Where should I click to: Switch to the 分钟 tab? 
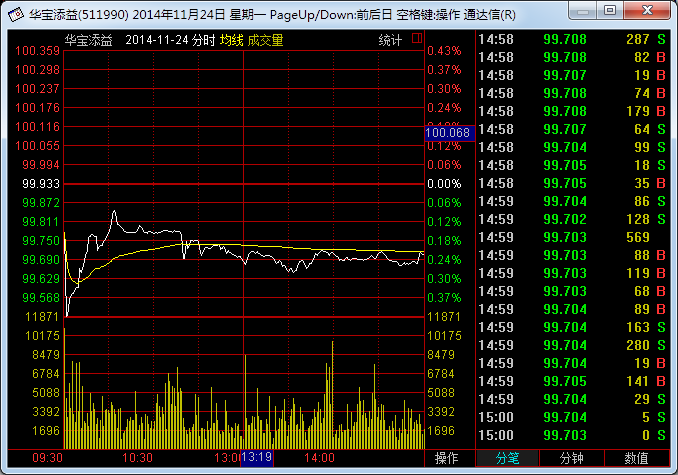pos(572,458)
